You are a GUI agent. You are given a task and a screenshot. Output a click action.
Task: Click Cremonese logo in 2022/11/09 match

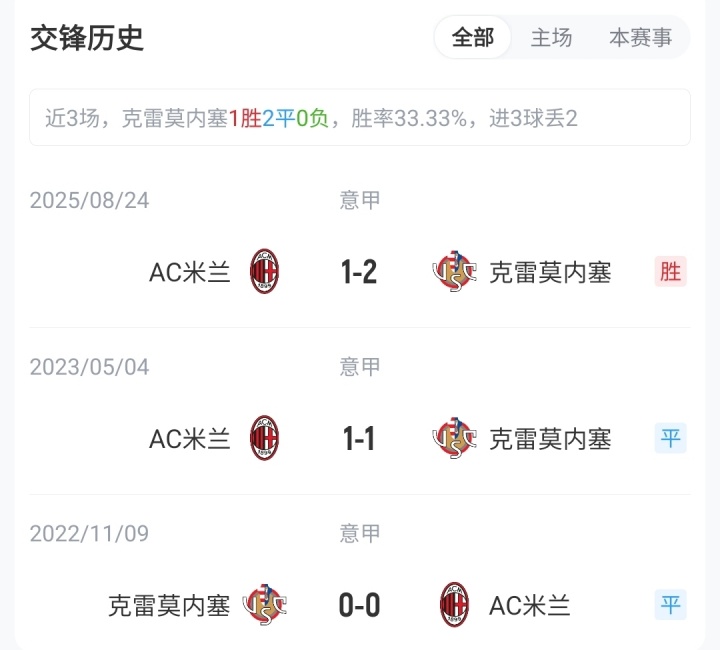[x=264, y=605]
